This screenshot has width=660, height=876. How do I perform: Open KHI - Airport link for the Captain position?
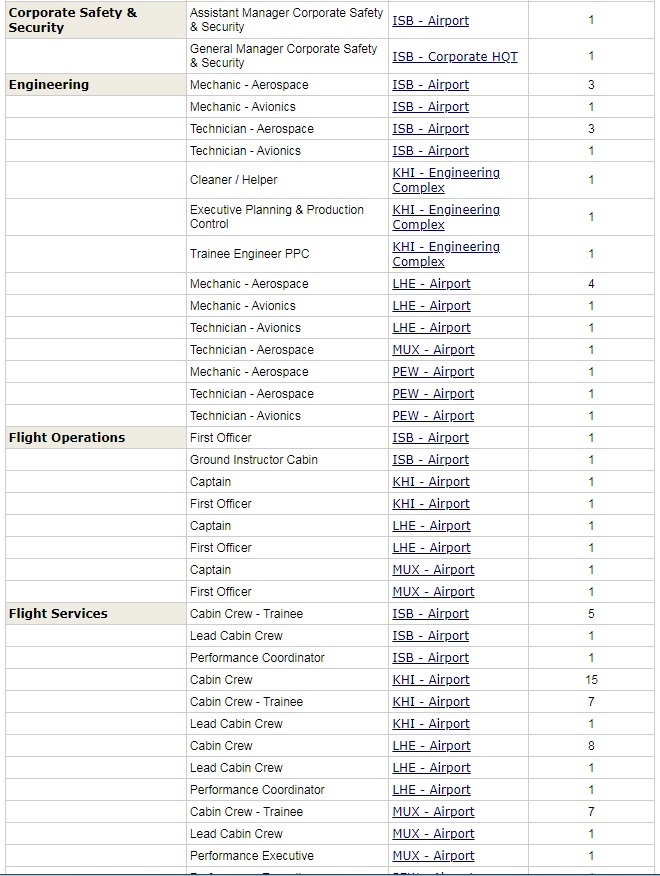pos(431,482)
